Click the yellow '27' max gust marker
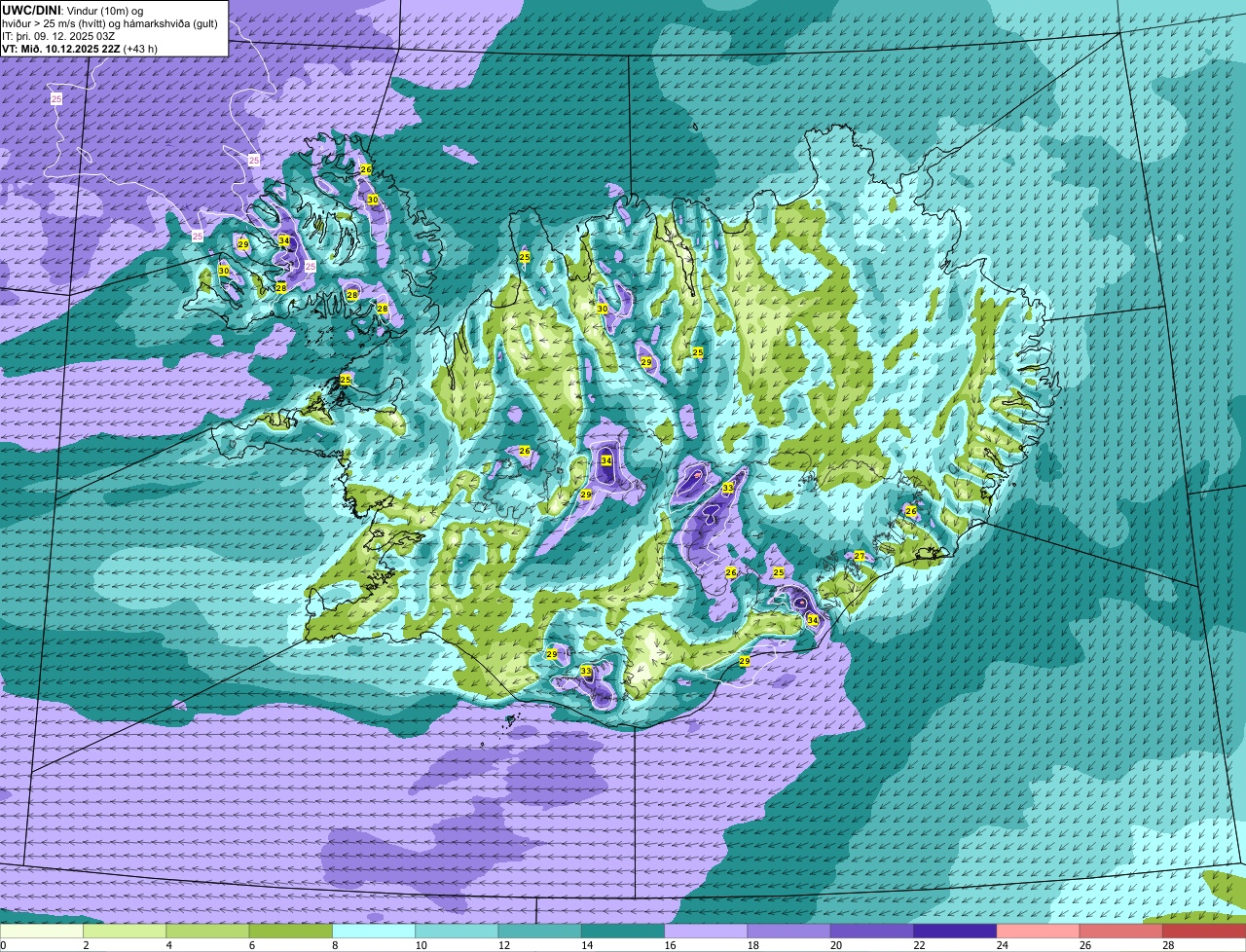 coord(860,557)
